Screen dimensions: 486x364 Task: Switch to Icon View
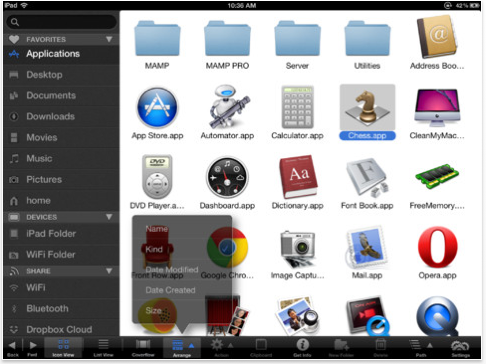[63, 347]
